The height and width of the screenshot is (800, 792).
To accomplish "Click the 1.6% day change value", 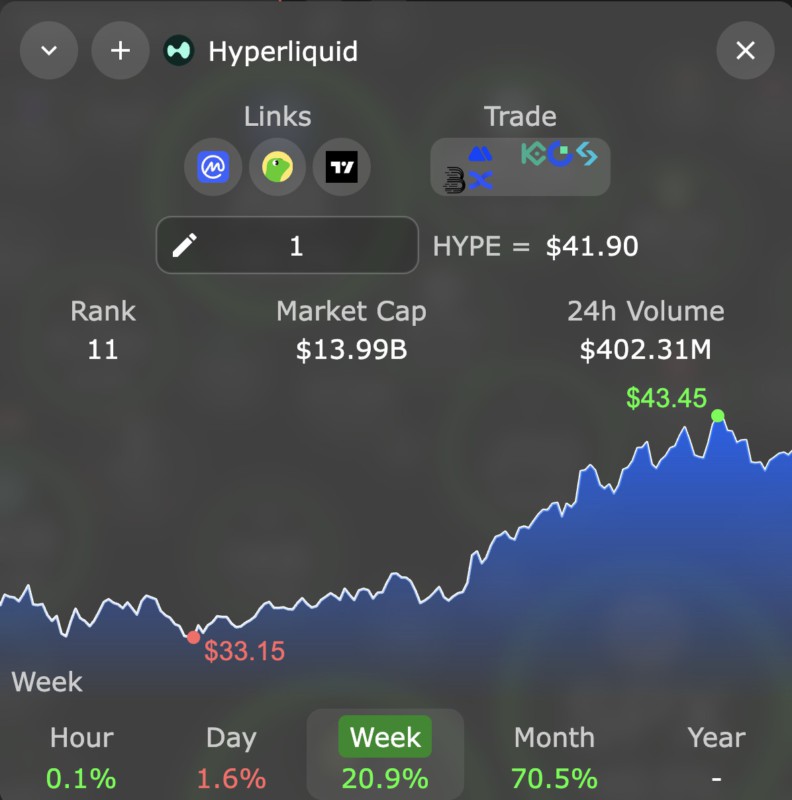I will pos(231,779).
